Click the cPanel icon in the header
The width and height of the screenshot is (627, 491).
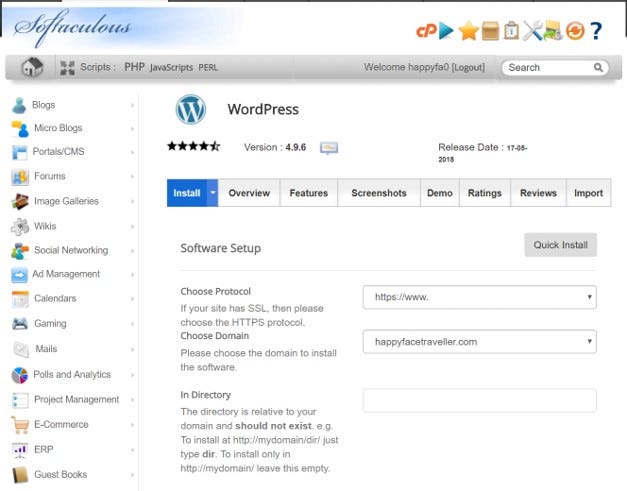coord(426,30)
